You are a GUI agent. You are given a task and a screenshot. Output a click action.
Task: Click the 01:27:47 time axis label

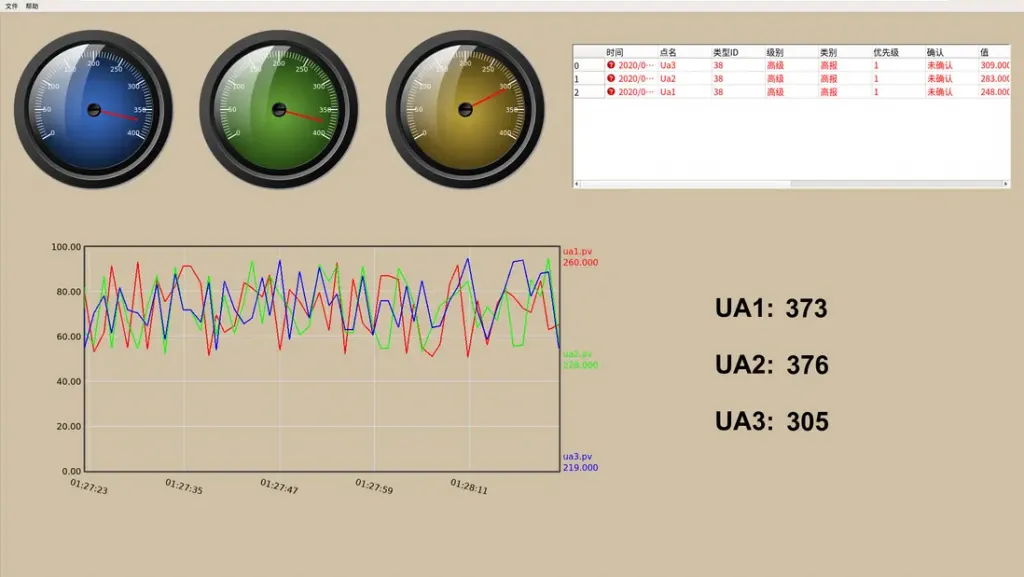pyautogui.click(x=279, y=486)
